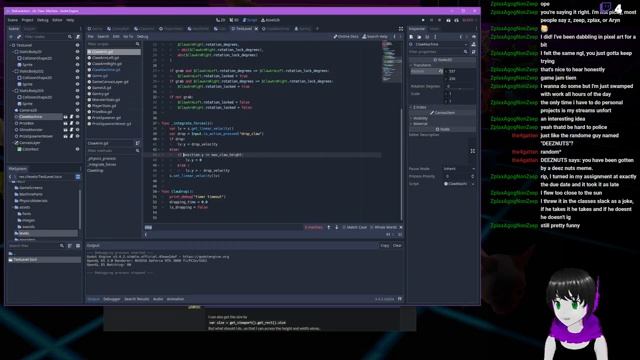
Task: Switch to the Search Results bottom tab
Action: [137, 299]
